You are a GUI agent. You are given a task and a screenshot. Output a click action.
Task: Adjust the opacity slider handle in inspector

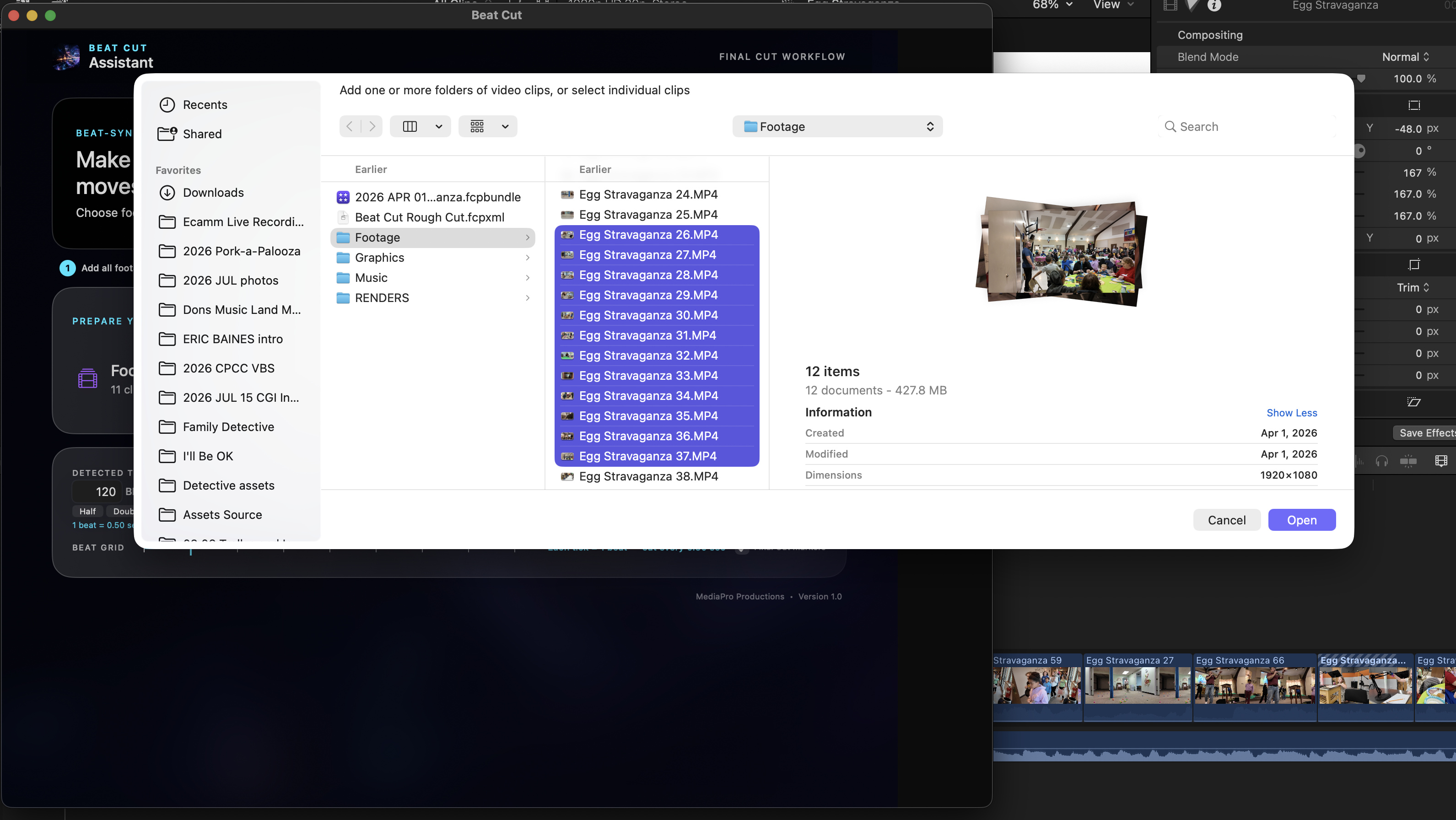(1361, 79)
